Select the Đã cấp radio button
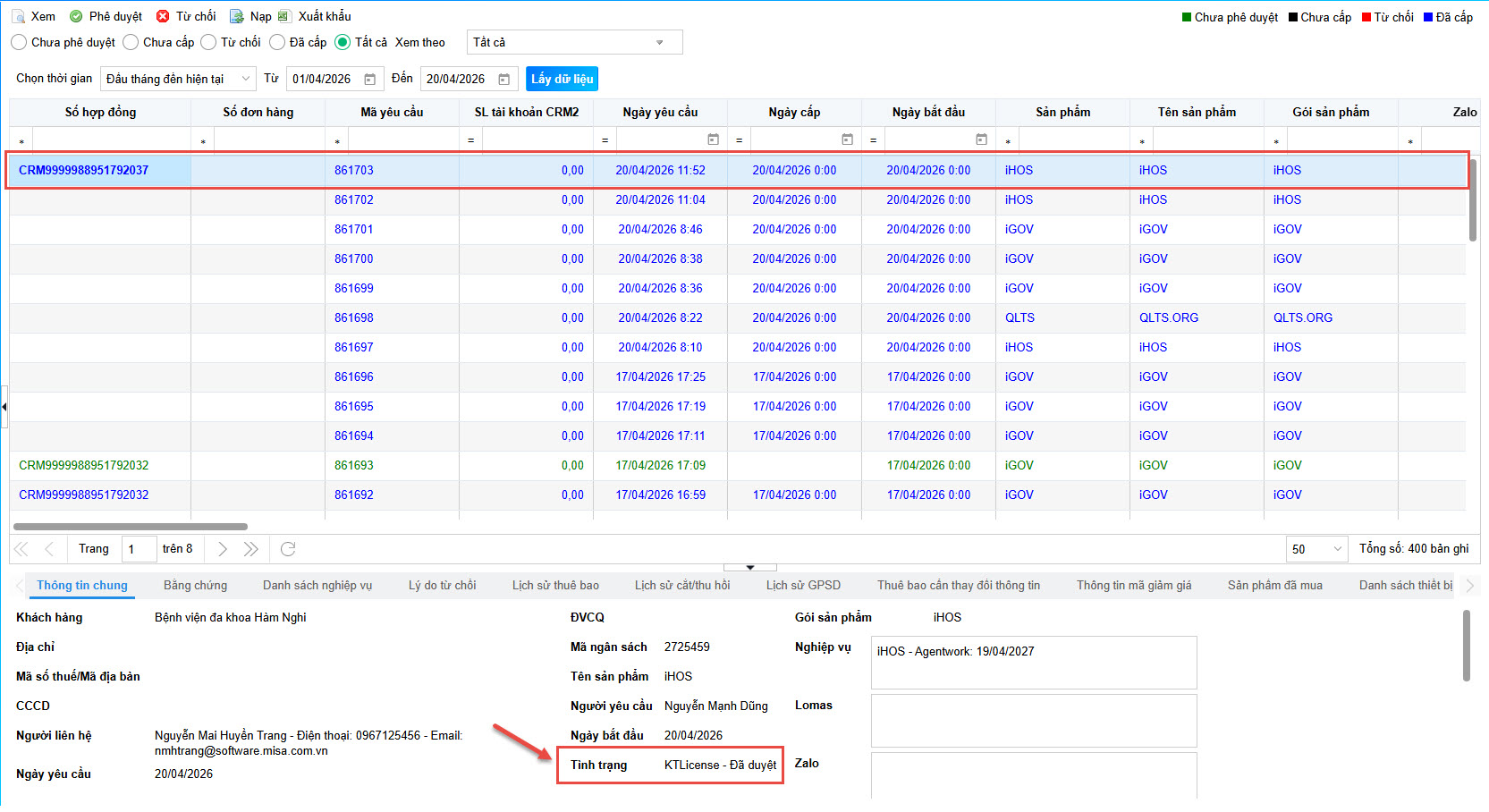Image resolution: width=1489 pixels, height=812 pixels. 277,42
